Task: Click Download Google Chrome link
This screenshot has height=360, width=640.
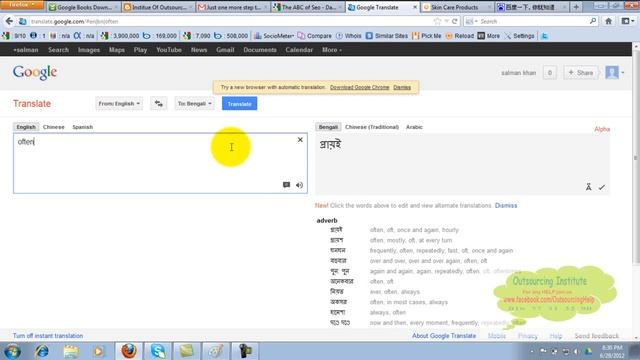Action: point(359,87)
